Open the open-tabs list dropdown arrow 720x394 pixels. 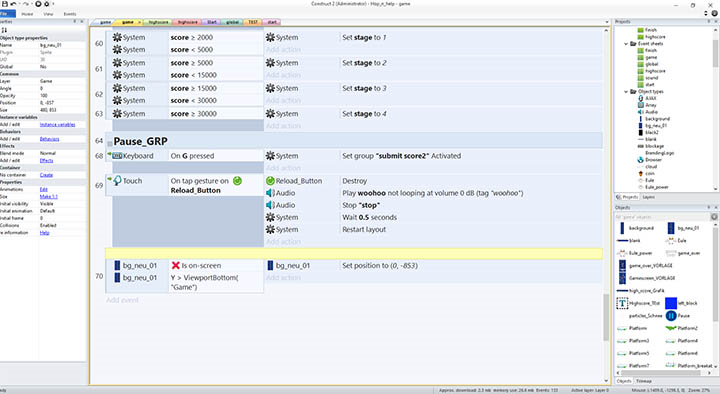pyautogui.click(x=607, y=22)
